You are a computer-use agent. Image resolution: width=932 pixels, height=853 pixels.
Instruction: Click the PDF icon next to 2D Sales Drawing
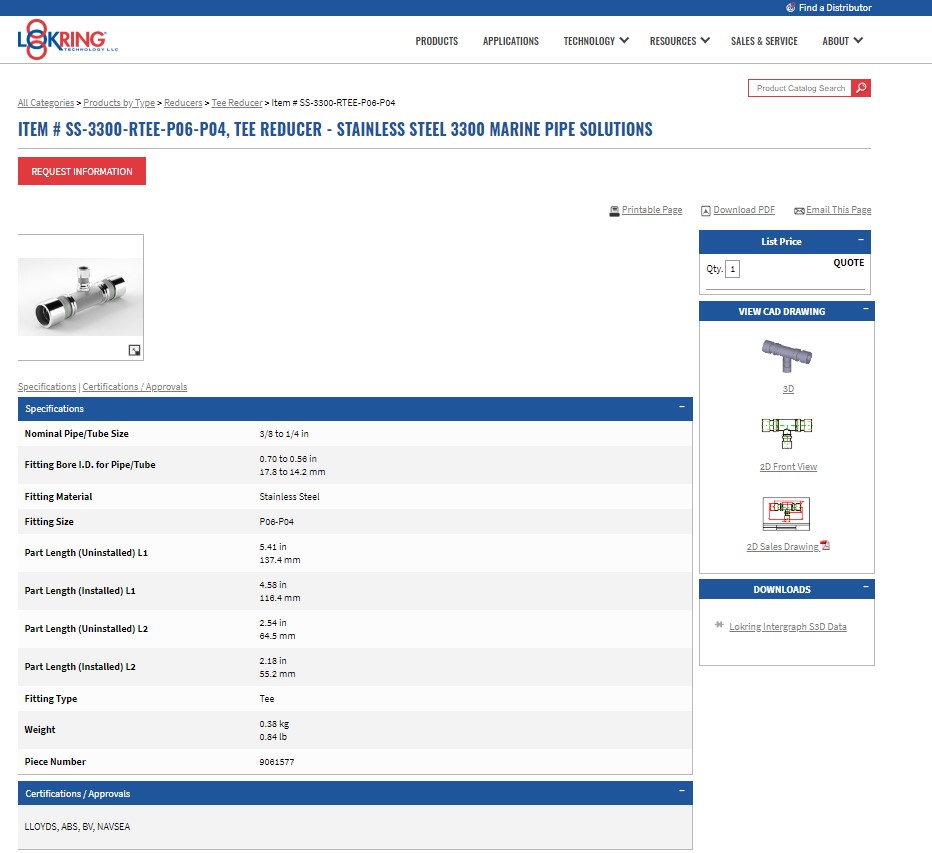click(x=825, y=545)
